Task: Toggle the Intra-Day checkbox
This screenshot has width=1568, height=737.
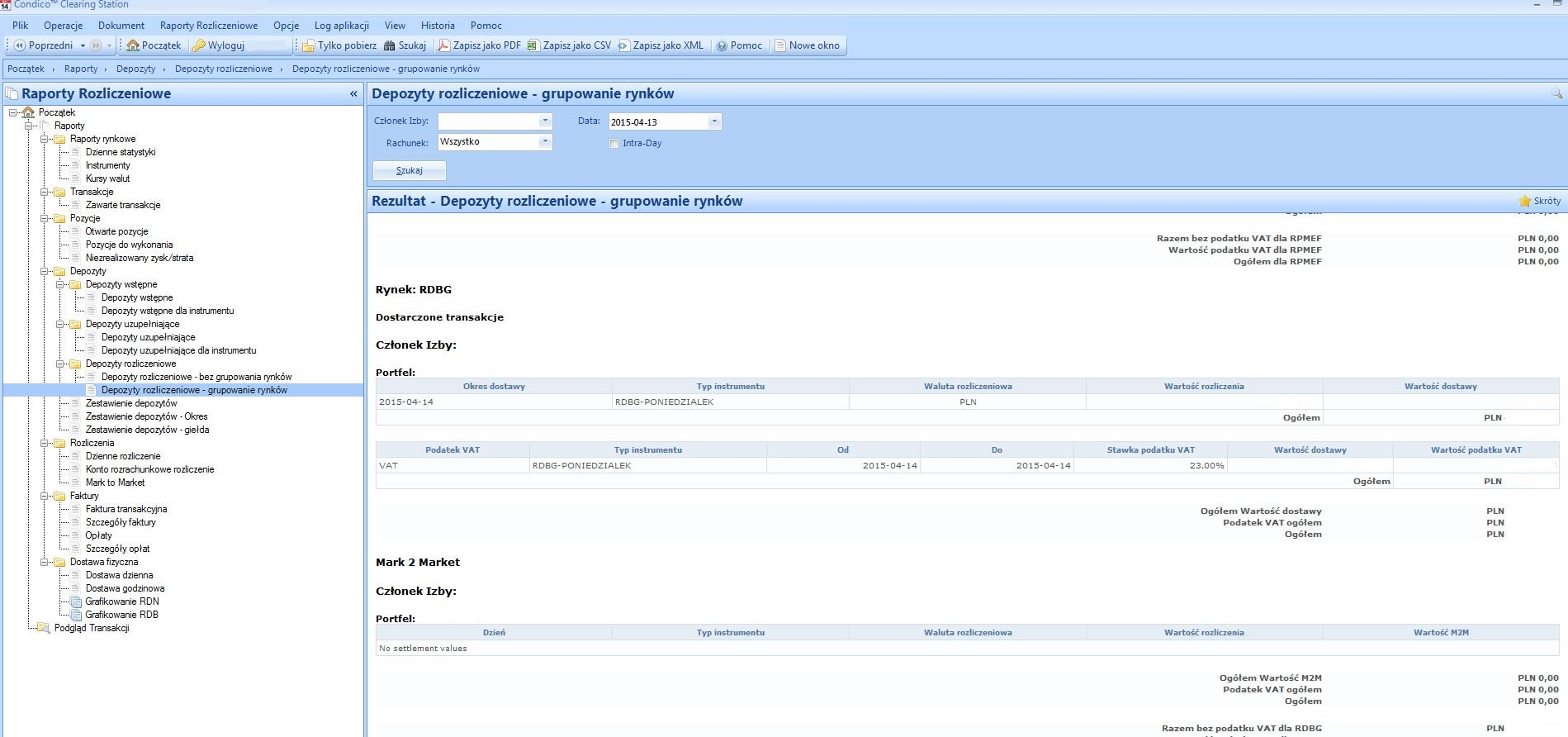Action: click(x=613, y=143)
